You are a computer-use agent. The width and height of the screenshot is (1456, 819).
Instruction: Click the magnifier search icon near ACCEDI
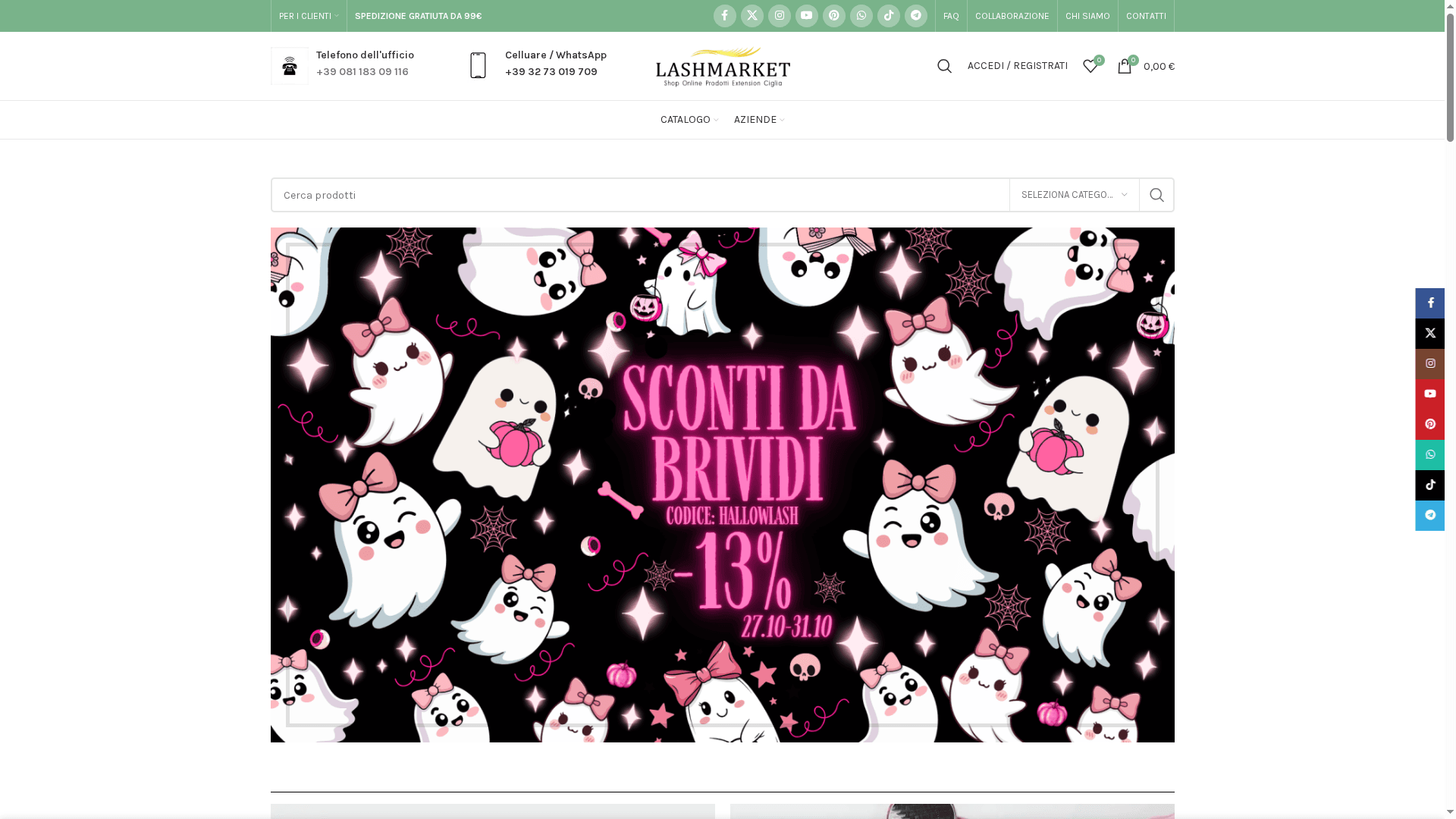pos(944,66)
